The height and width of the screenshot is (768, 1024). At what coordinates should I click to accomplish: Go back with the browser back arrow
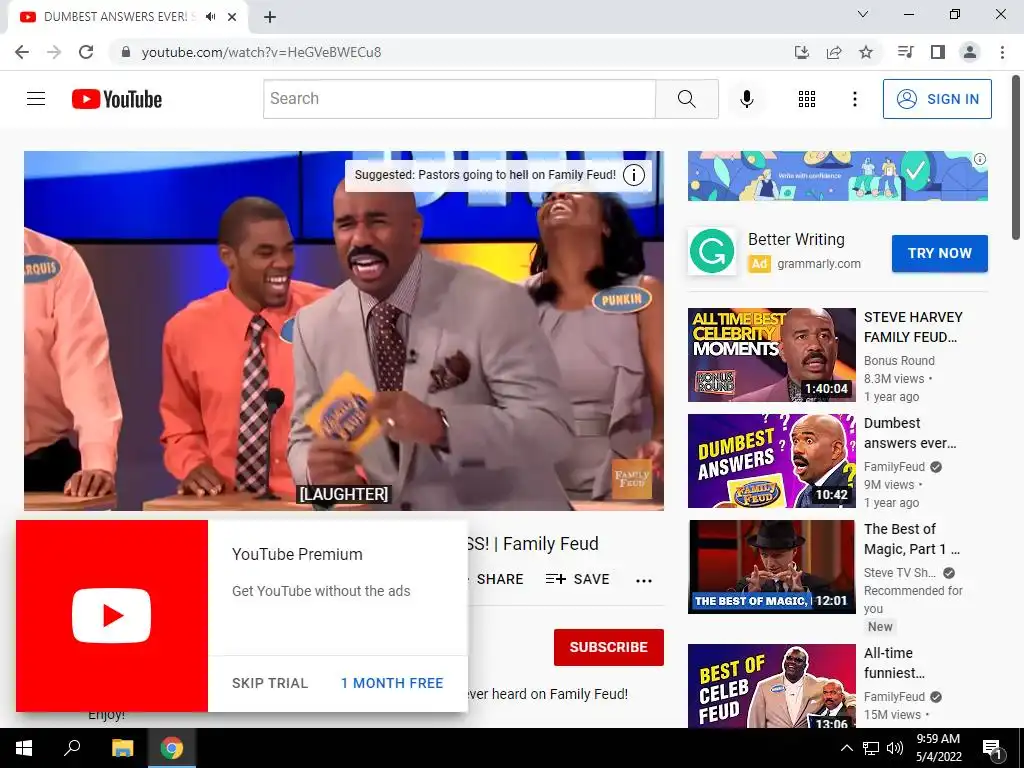coord(22,52)
